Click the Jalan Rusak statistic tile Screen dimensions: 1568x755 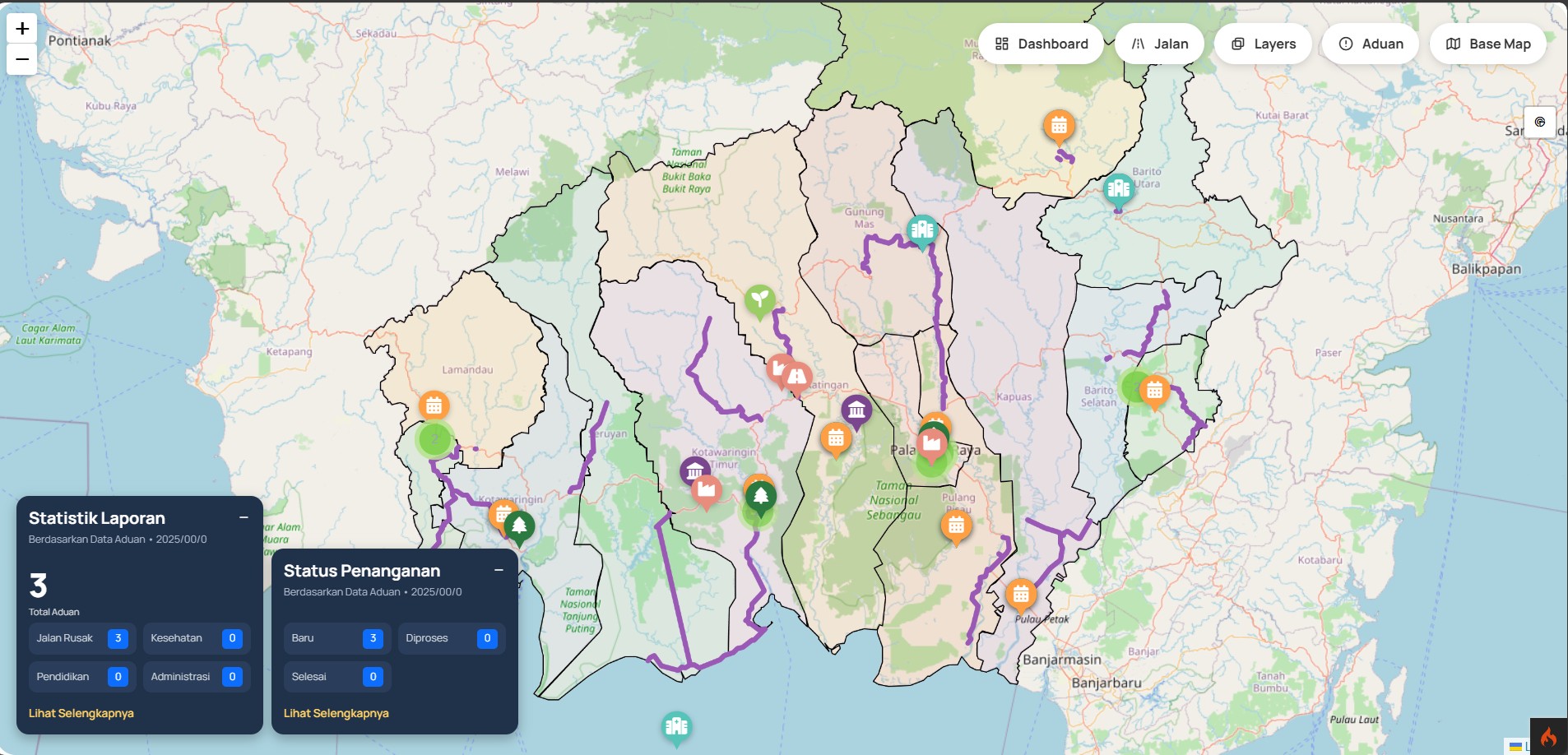[81, 638]
